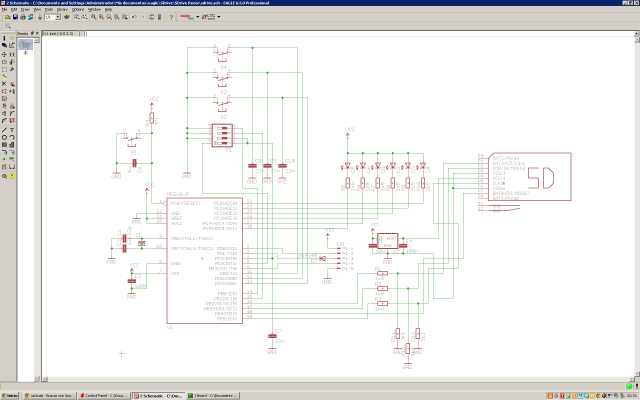Screen dimensions: 640x400
Task: Open the Edit menu
Action: click(x=14, y=9)
